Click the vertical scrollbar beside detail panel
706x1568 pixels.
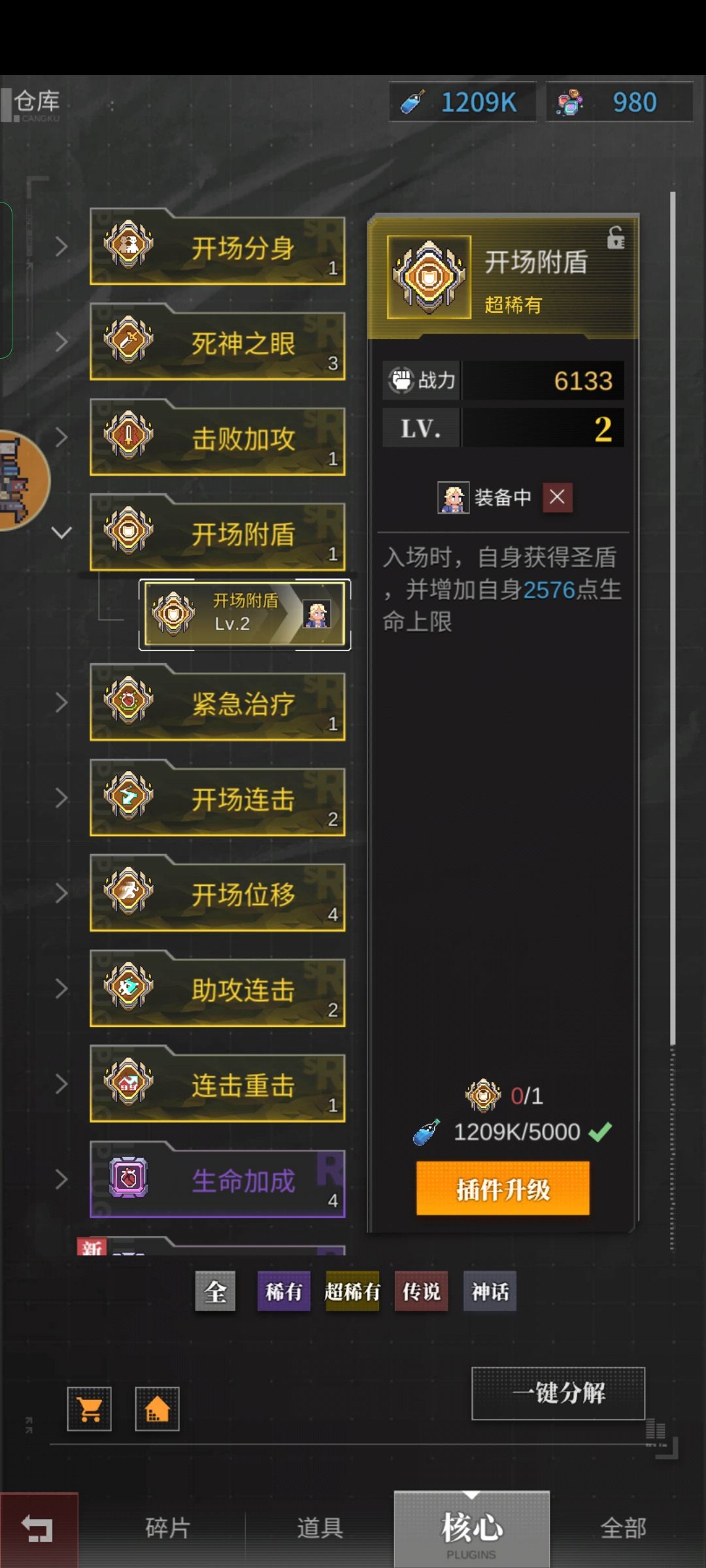tap(672, 618)
